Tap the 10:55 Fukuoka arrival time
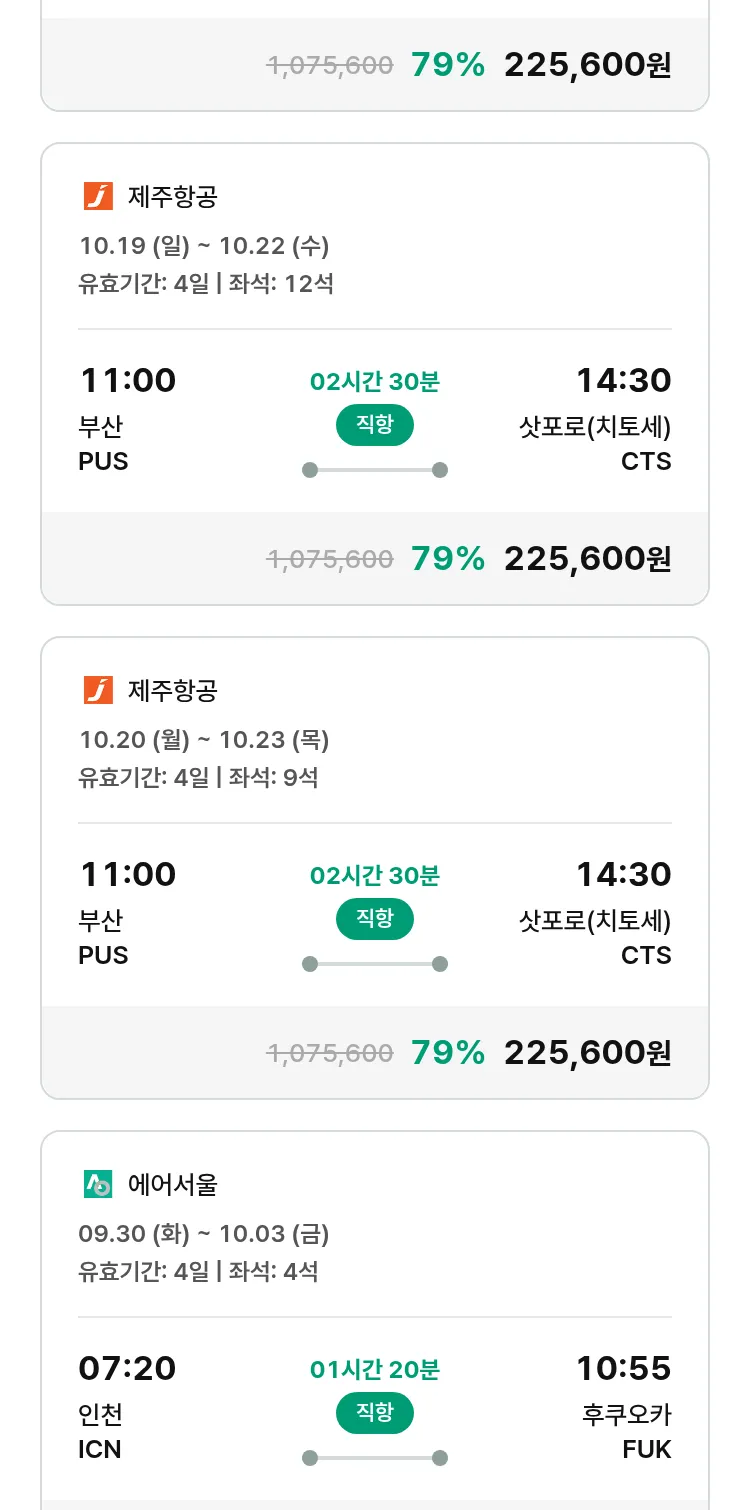 point(623,1368)
